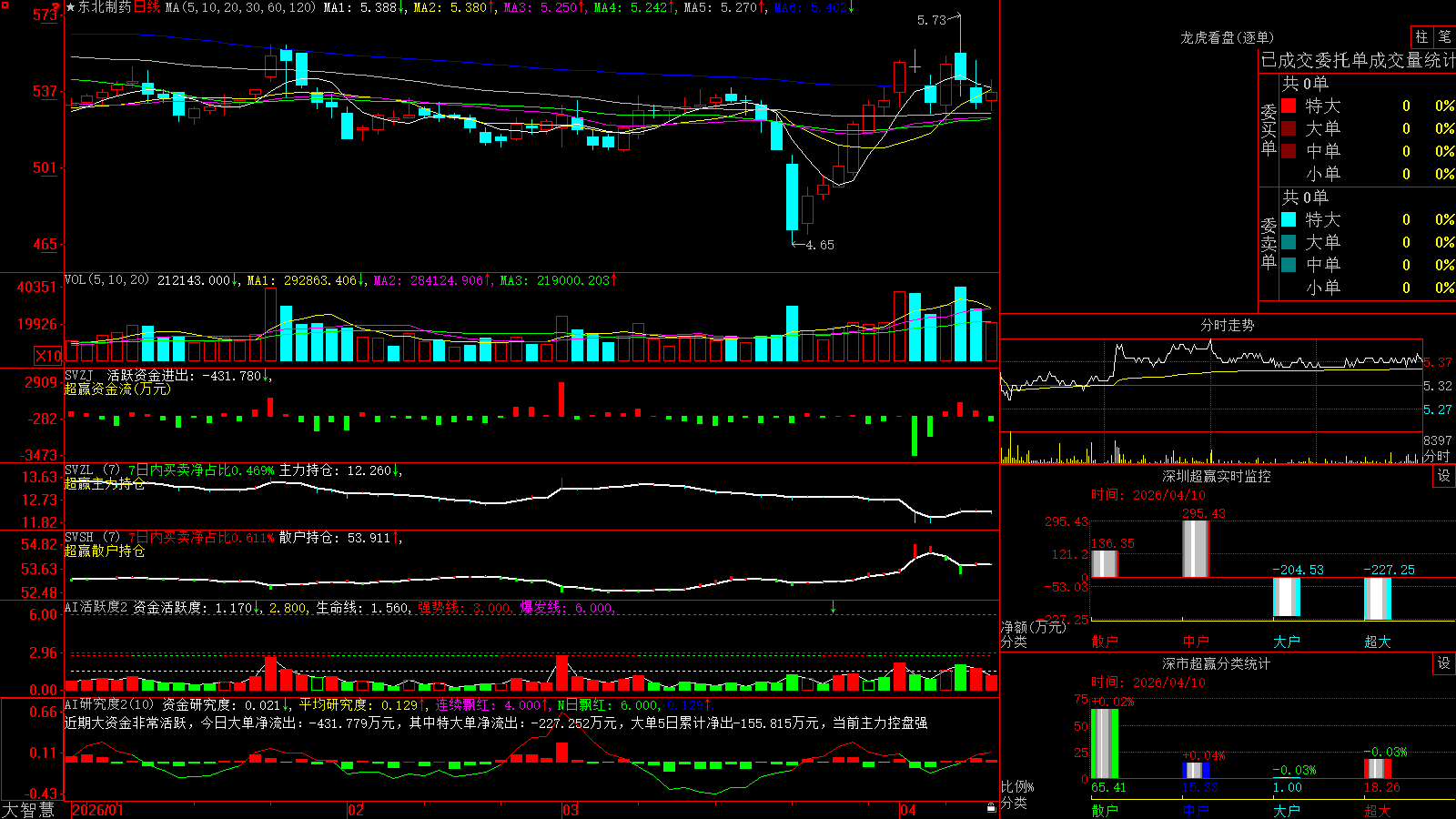Viewport: 1456px width, 819px height.
Task: Click the 超赢资金流(万元) label
Action: (117, 389)
